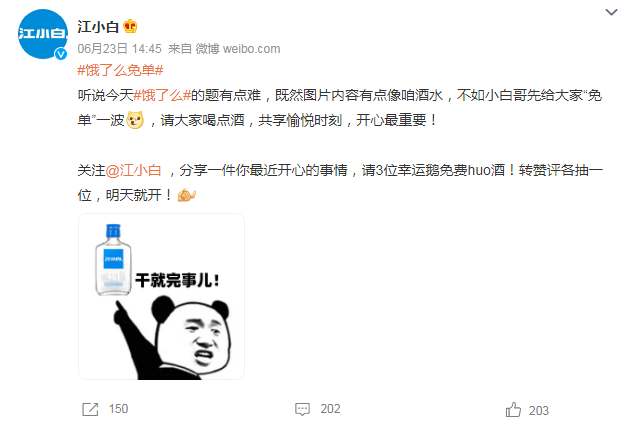Open the 06月23日 14:45 timestamp
This screenshot has height=427, width=619.
coord(120,49)
